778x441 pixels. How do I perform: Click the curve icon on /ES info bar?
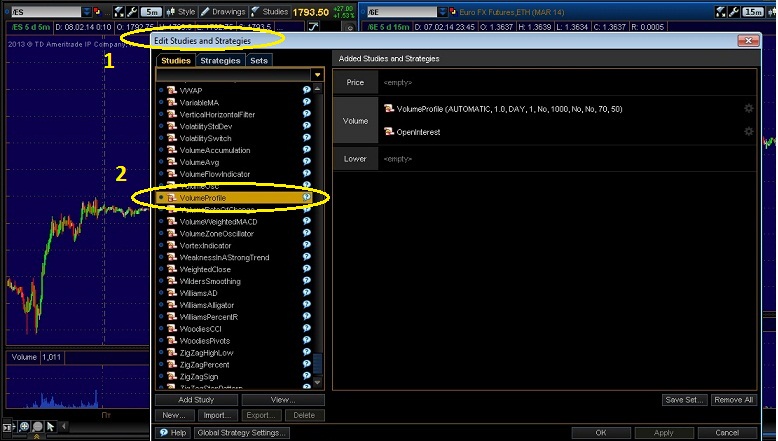tap(313, 27)
